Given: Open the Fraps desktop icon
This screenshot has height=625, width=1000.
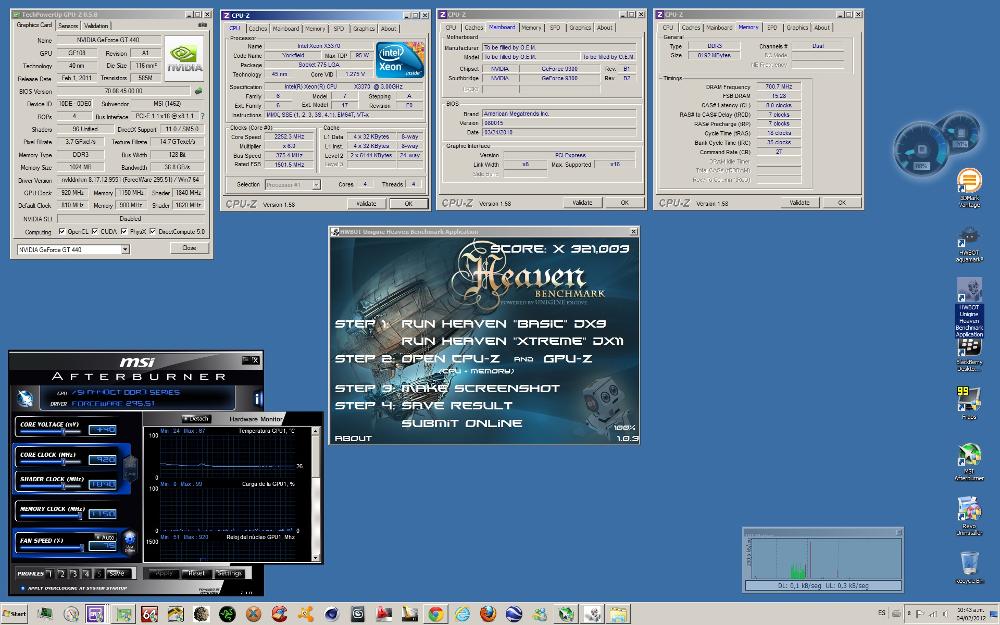Looking at the screenshot, I should pyautogui.click(x=969, y=402).
